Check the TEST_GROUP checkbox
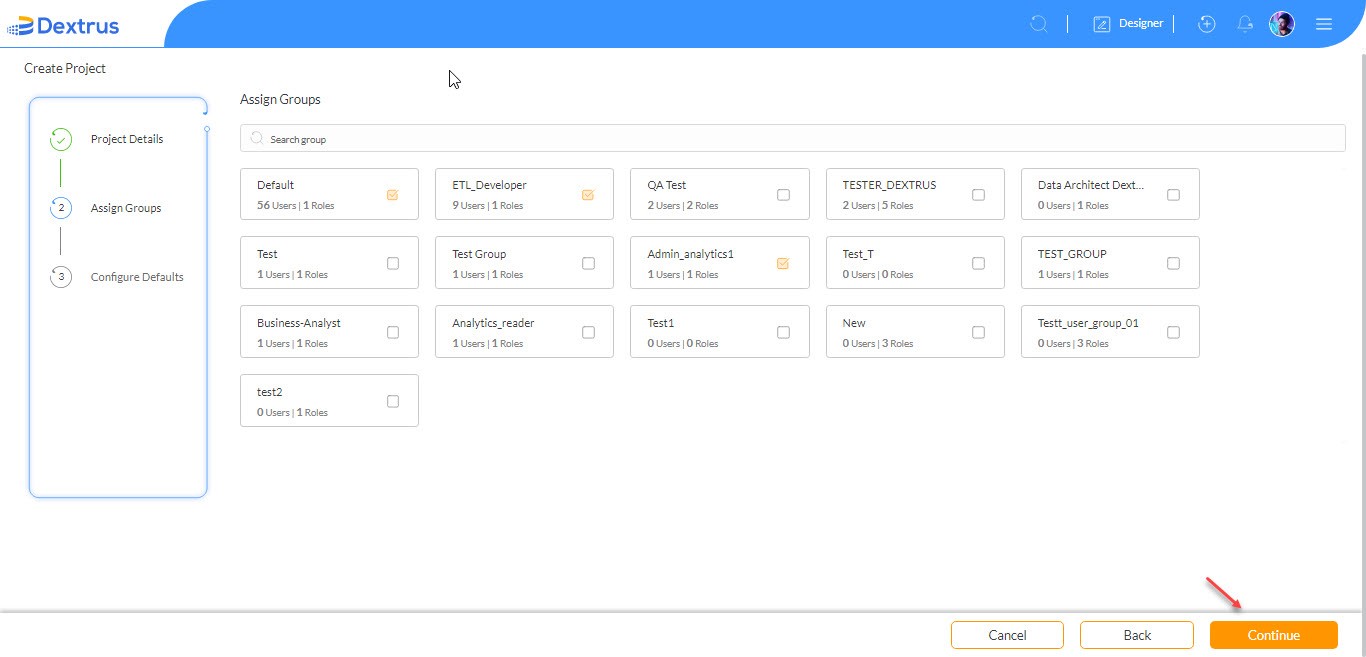 pos(1173,264)
